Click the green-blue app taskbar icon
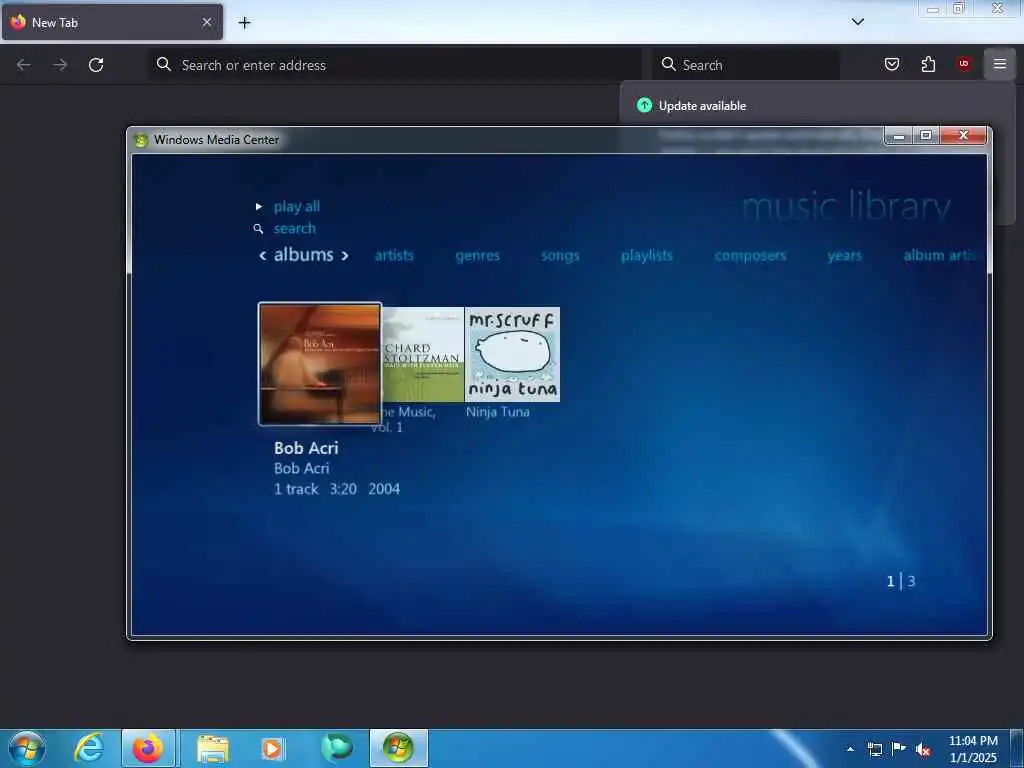 coord(337,748)
